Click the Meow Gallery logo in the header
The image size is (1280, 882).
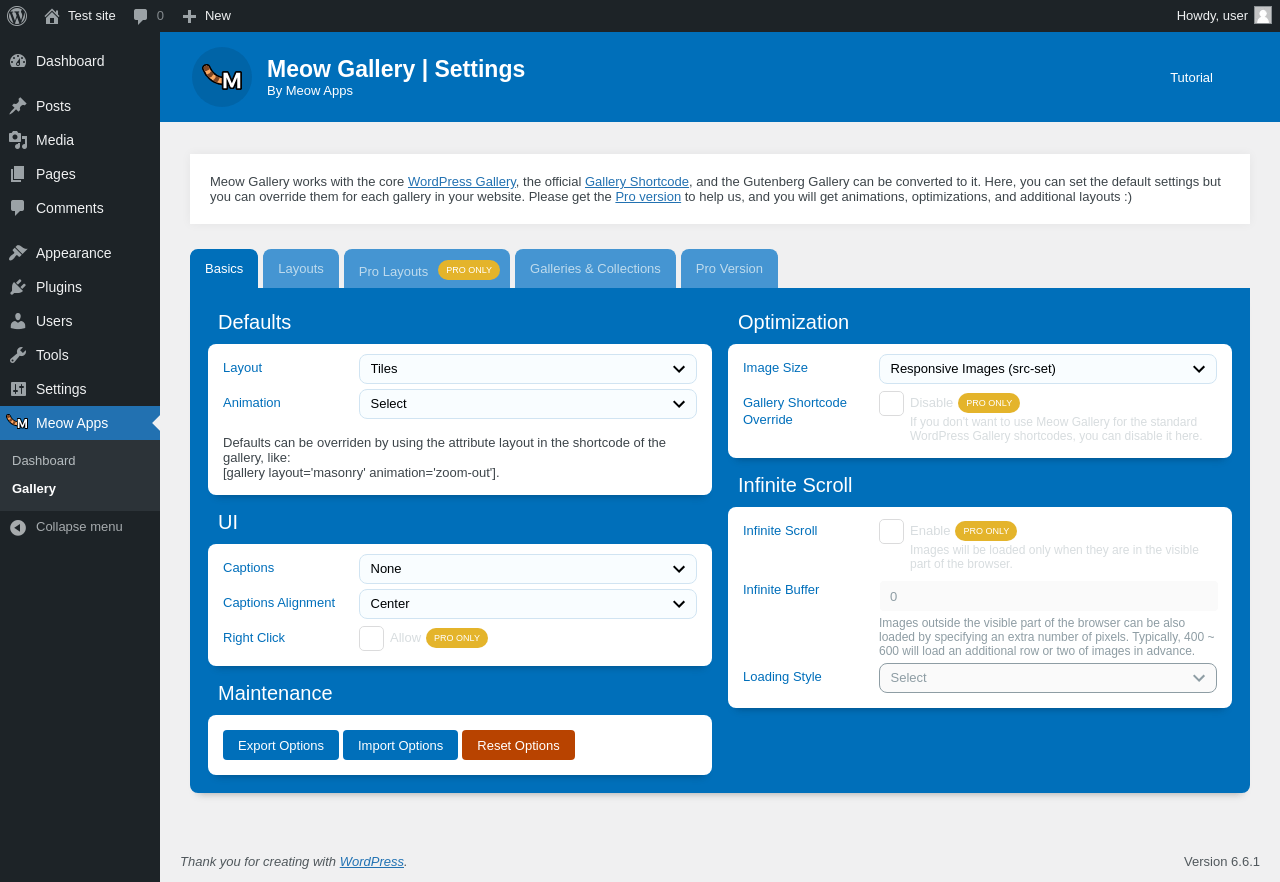pyautogui.click(x=222, y=77)
